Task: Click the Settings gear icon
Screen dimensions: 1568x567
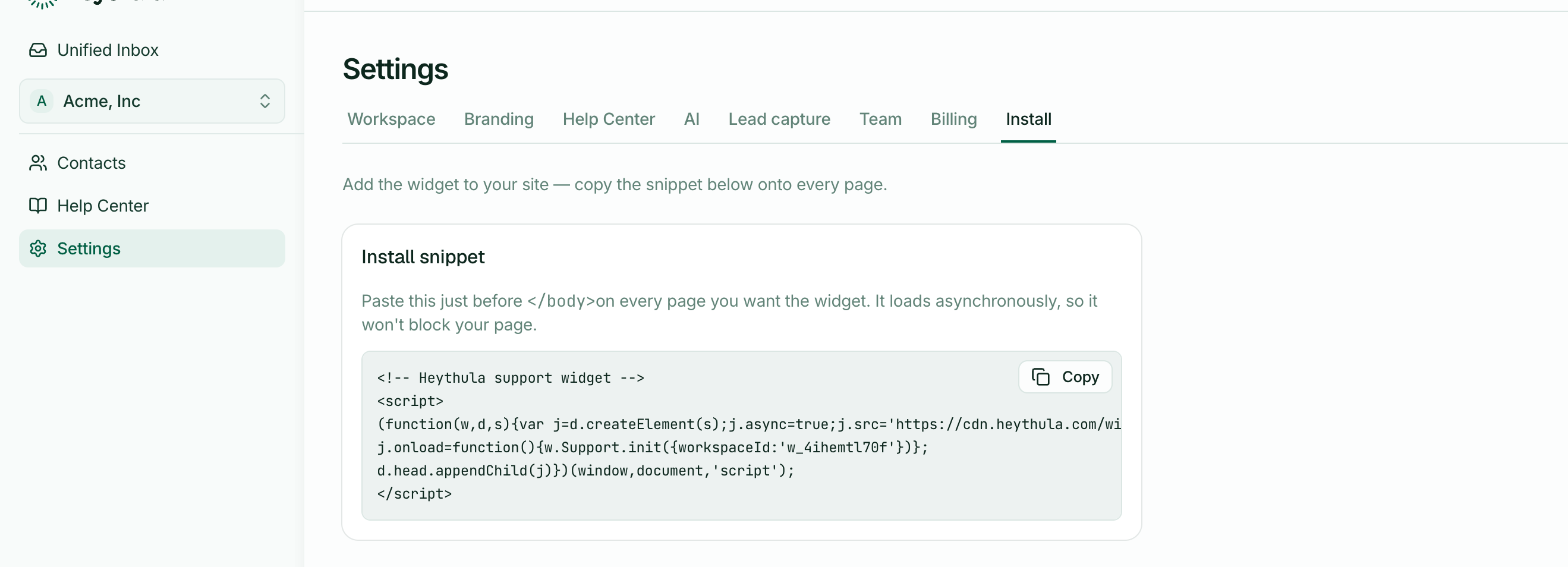Action: [x=38, y=249]
